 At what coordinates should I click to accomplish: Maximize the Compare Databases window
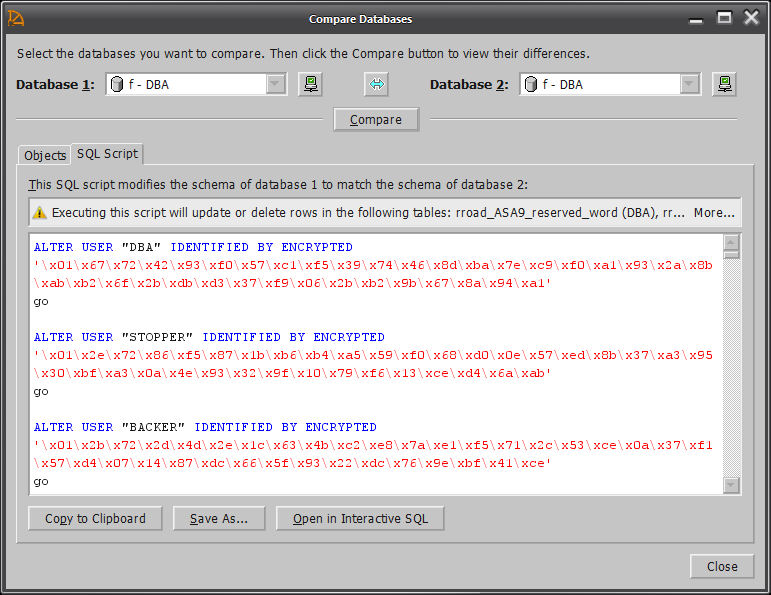click(x=724, y=18)
